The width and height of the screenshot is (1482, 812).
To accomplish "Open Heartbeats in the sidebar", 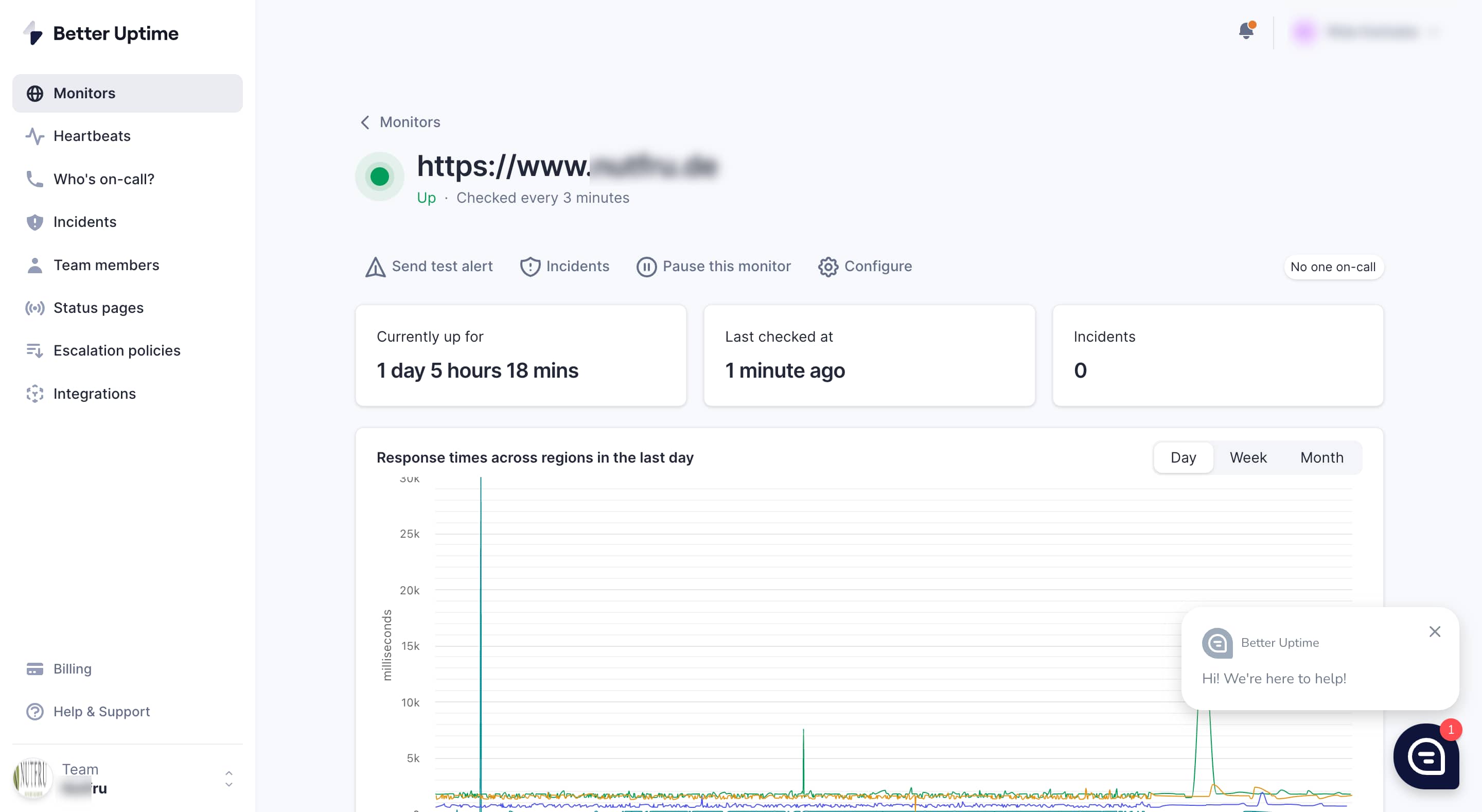I will 128,136.
